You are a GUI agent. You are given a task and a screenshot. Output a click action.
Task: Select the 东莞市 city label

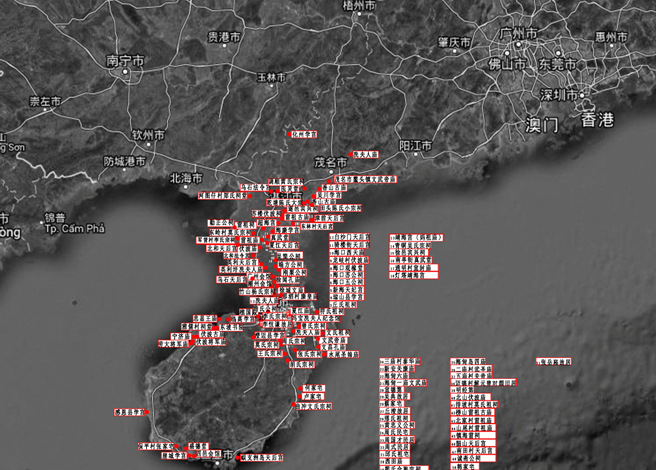pos(559,64)
